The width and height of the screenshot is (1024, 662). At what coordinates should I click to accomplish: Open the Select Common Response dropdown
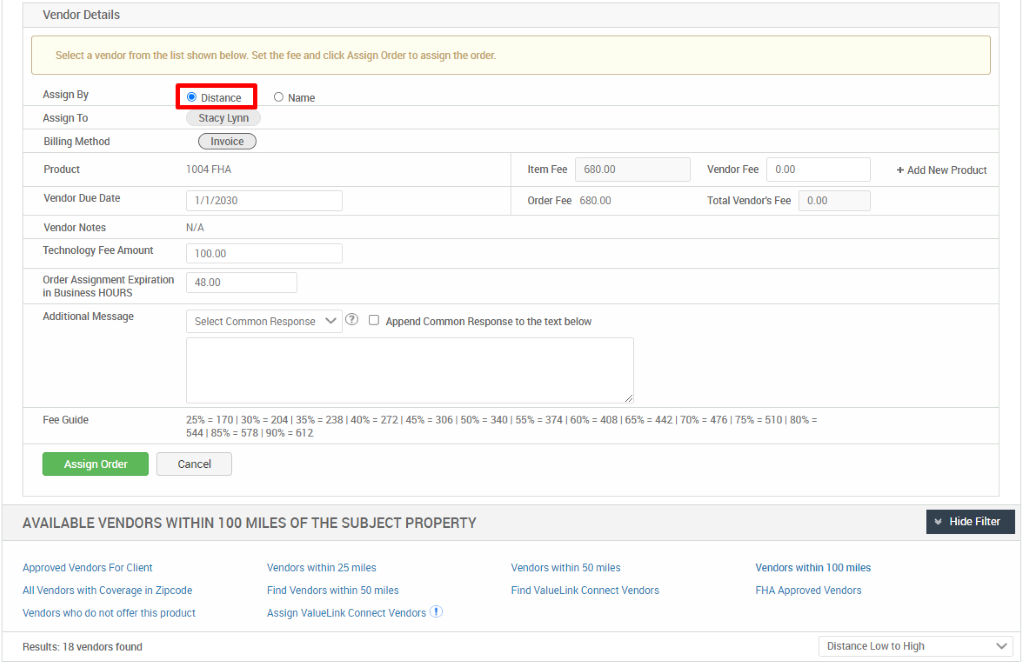point(264,321)
